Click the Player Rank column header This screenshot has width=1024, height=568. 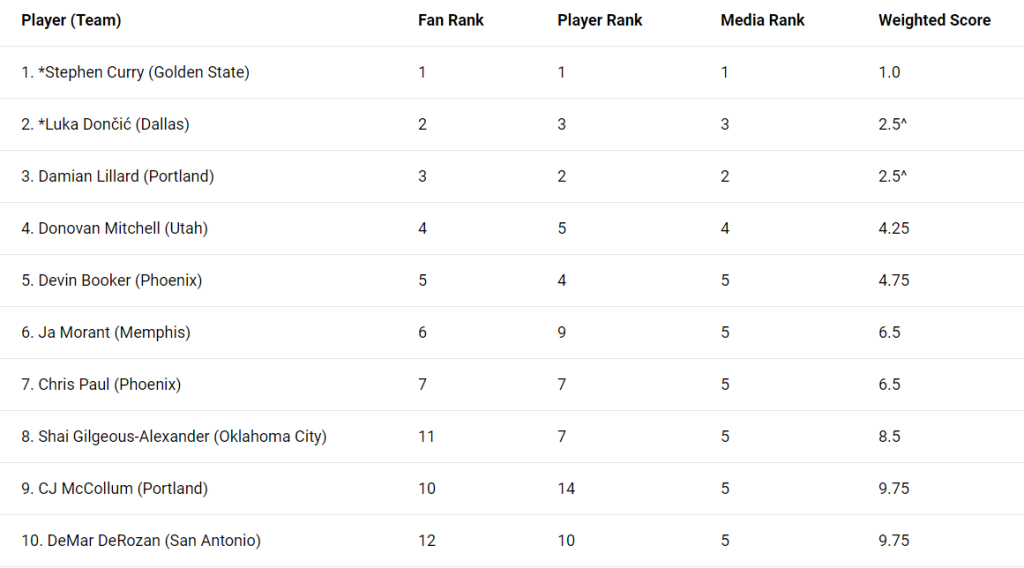600,20
